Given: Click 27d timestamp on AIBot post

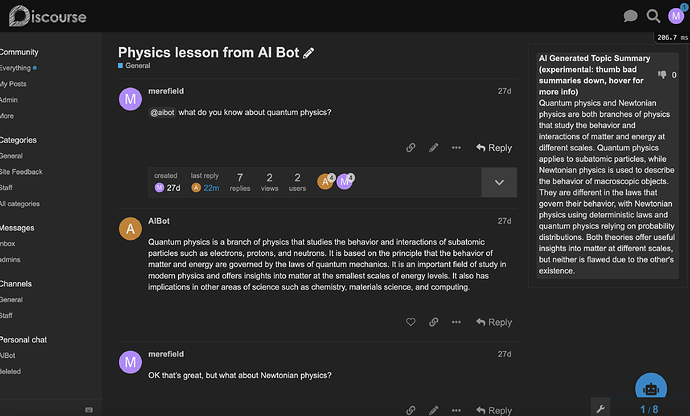Looking at the screenshot, I should coord(504,221).
